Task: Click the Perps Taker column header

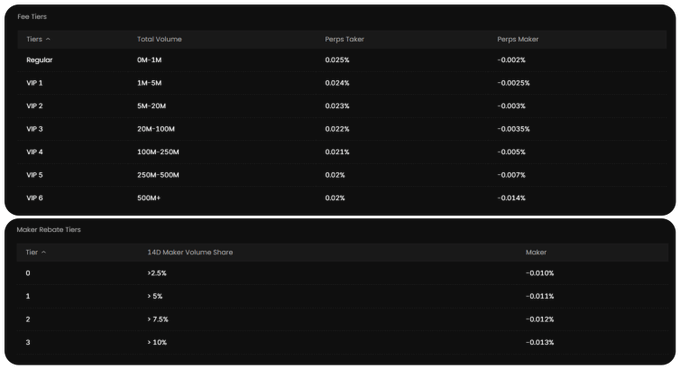Action: click(x=344, y=39)
